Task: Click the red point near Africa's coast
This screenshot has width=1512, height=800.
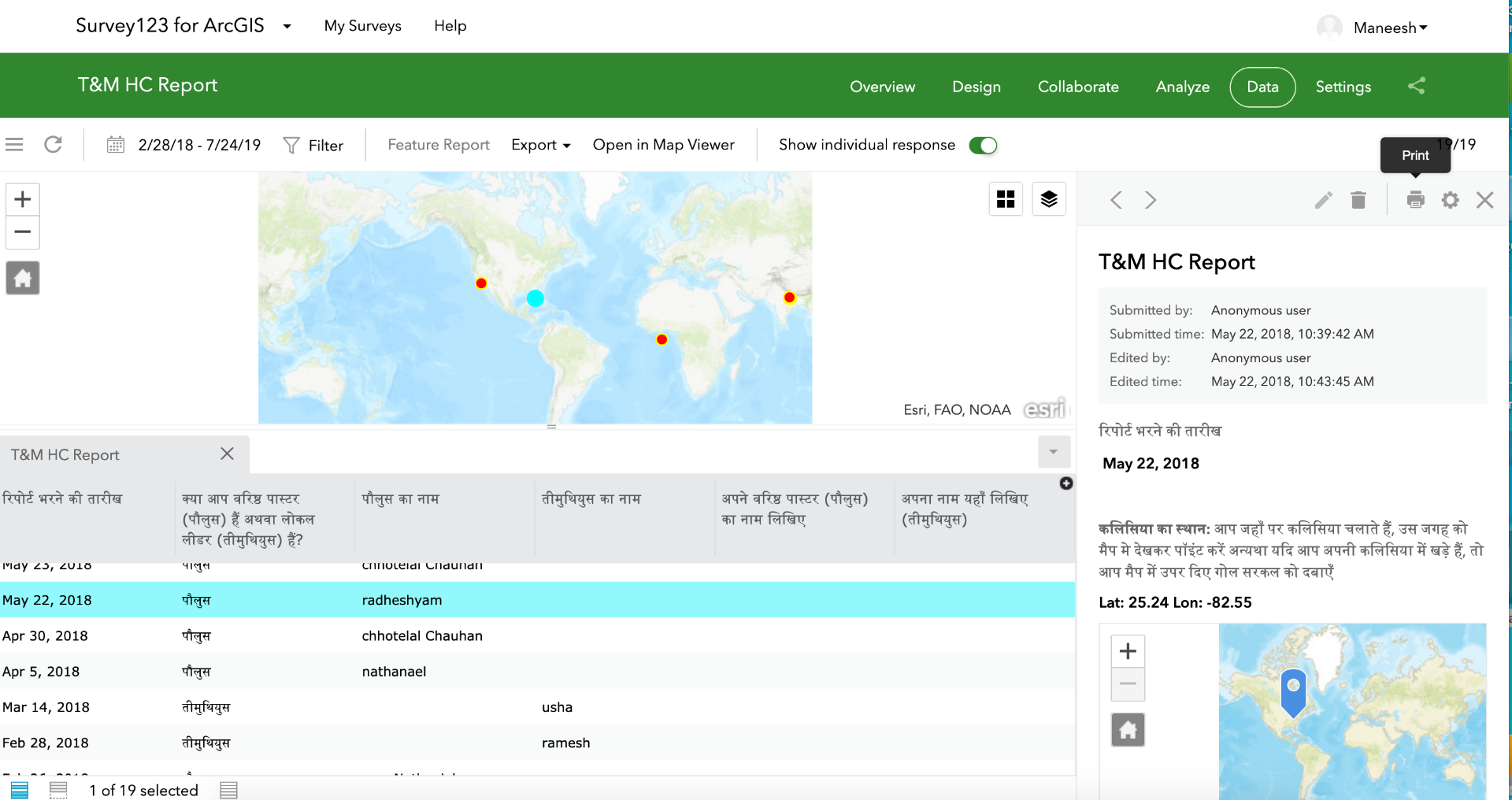Action: [661, 339]
